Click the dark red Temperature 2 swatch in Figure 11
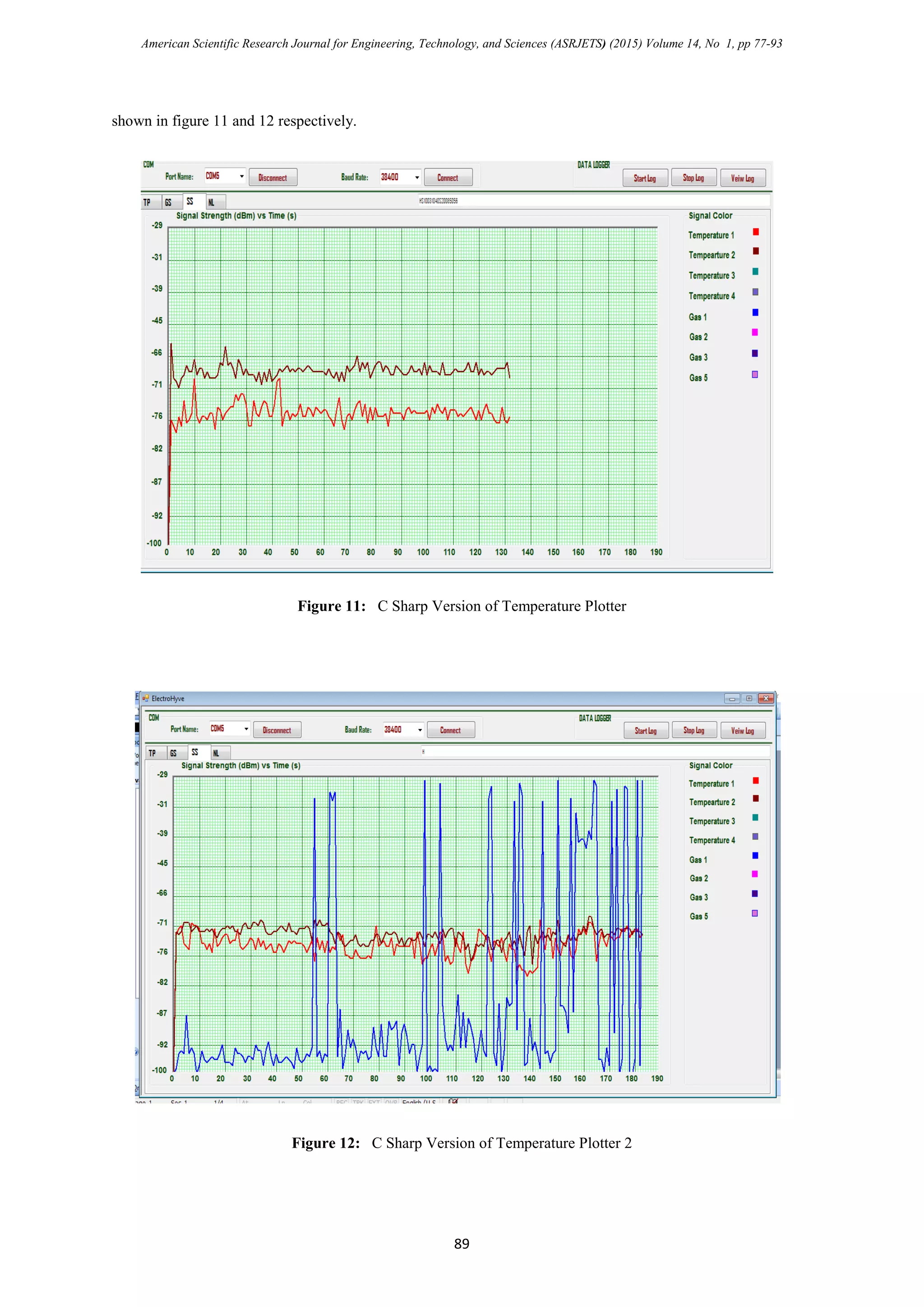 [x=756, y=251]
